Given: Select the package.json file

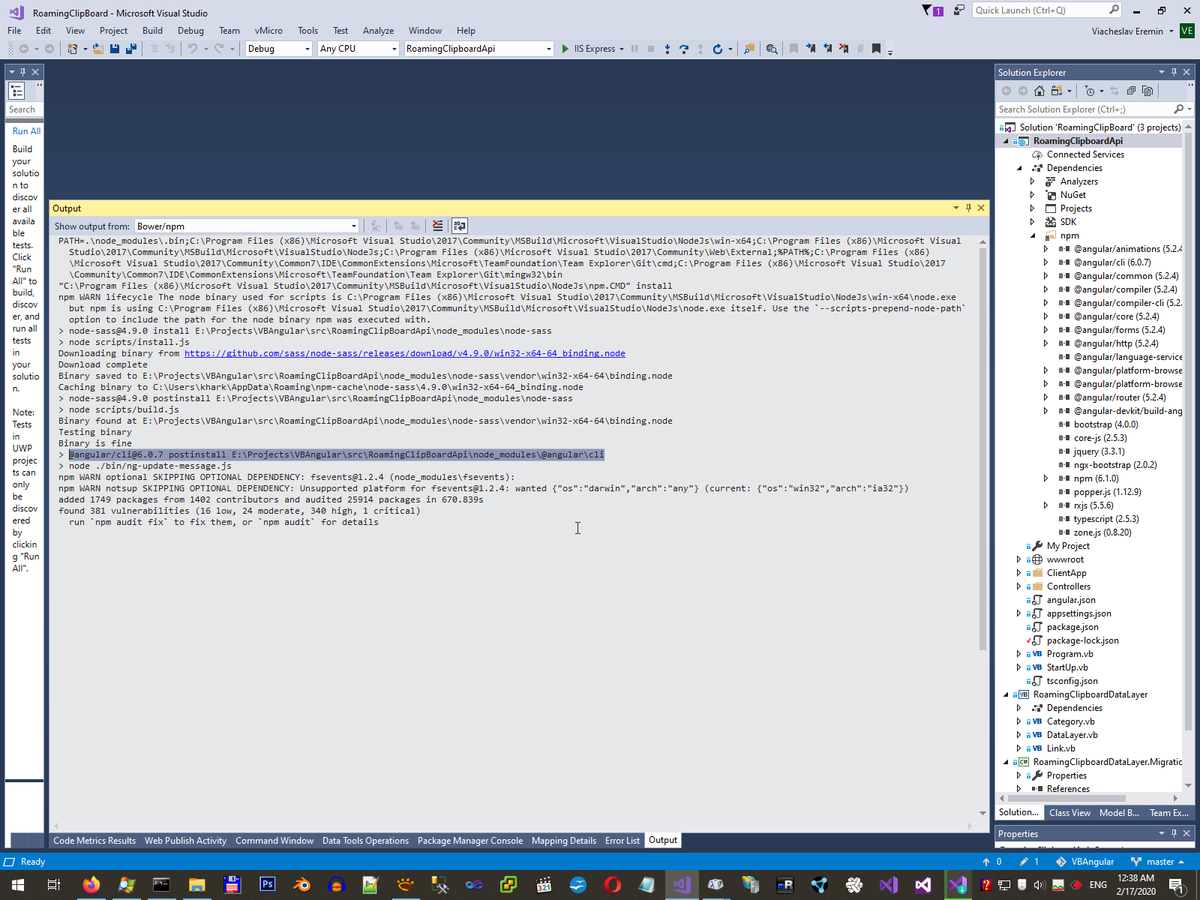Looking at the screenshot, I should coord(1072,627).
